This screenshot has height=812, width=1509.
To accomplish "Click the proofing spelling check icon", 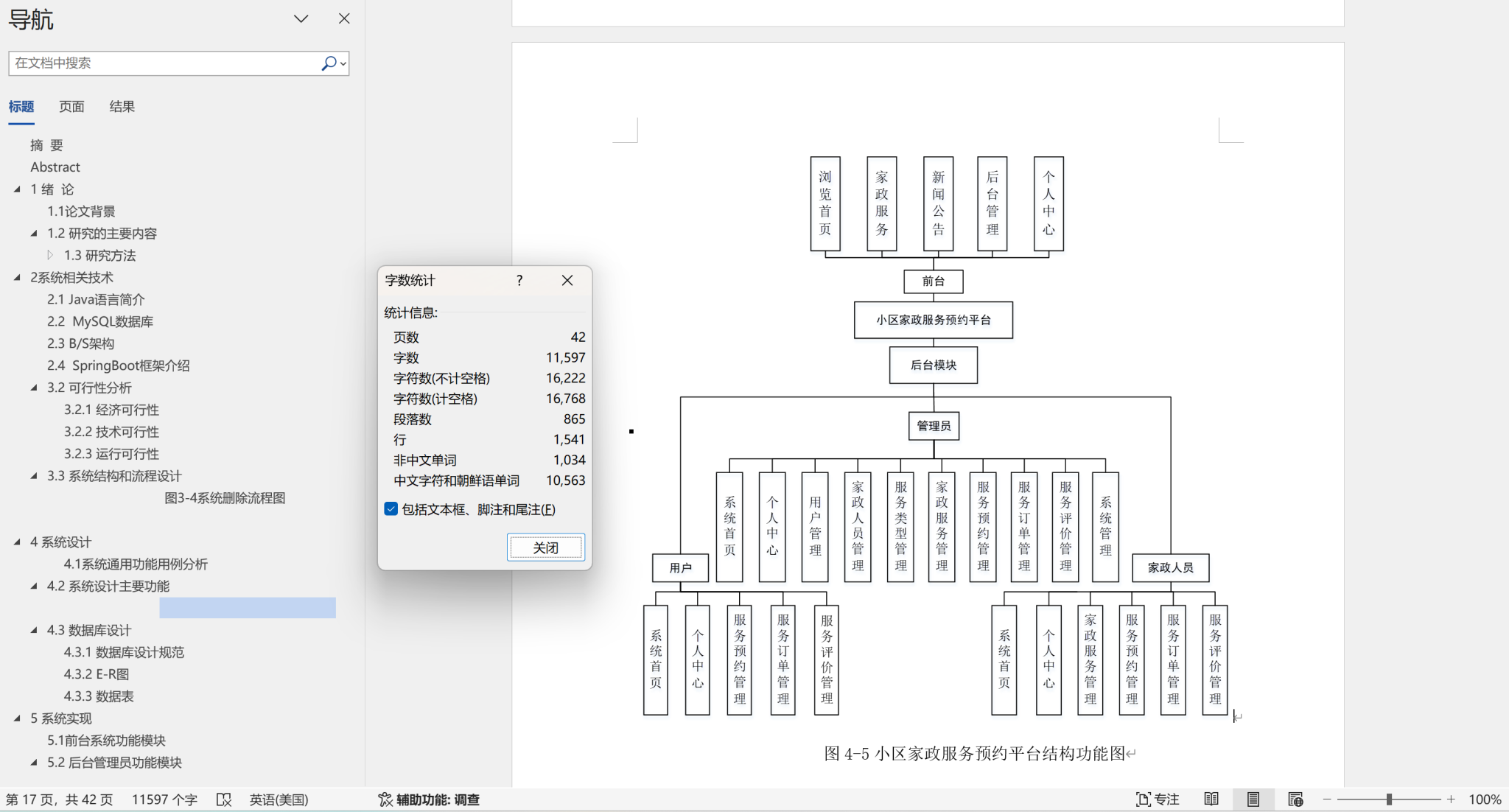I will click(x=224, y=799).
